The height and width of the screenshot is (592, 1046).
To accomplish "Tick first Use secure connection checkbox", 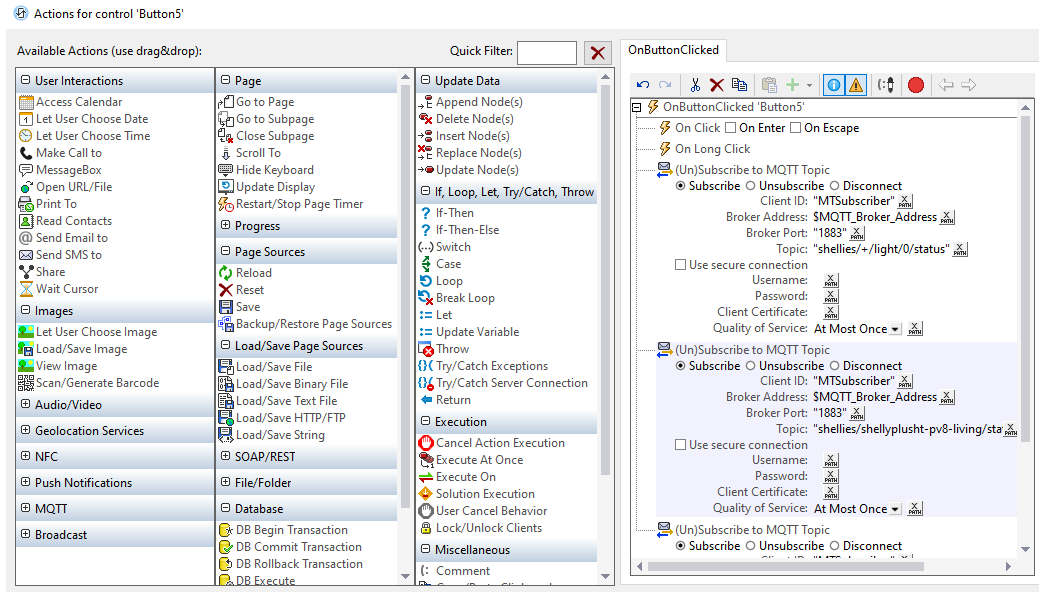I will (681, 265).
